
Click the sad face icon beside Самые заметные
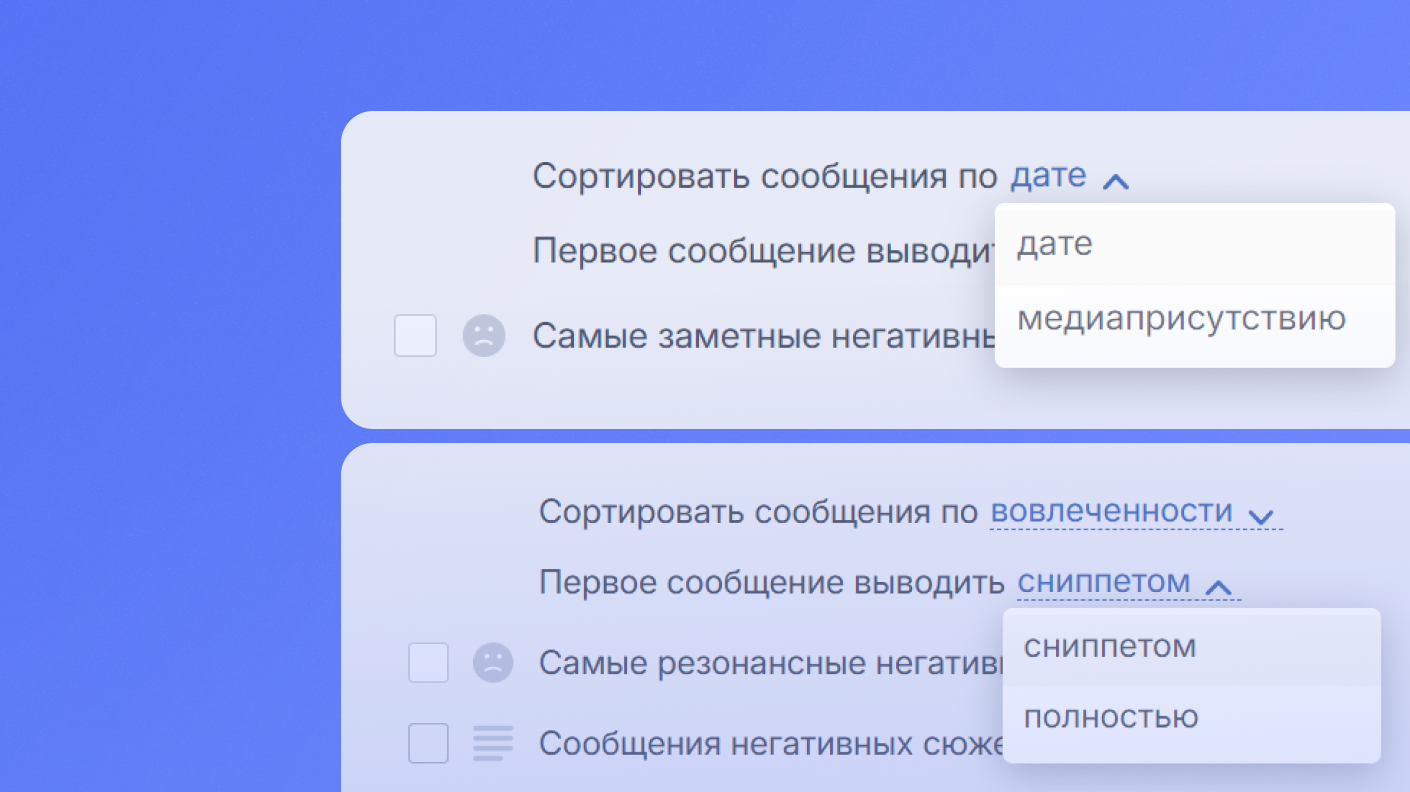pos(484,336)
